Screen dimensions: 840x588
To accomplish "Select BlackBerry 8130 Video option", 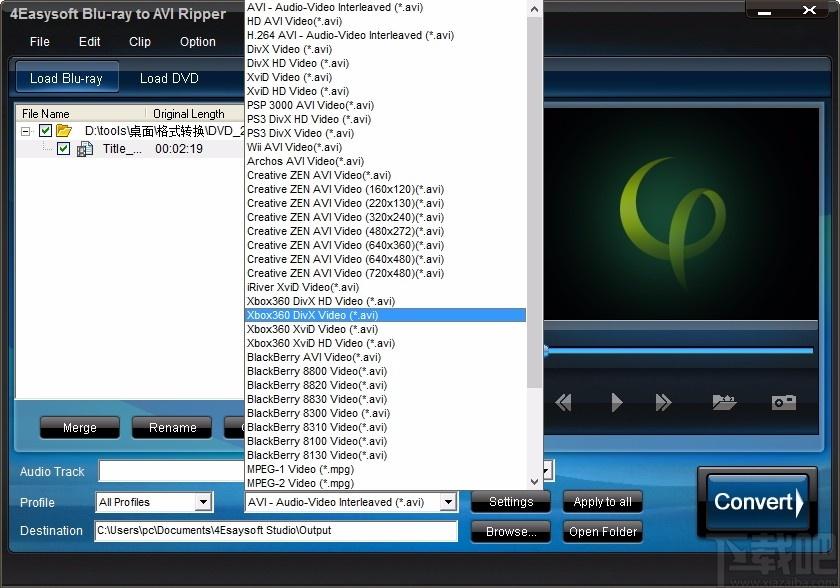I will coord(385,455).
